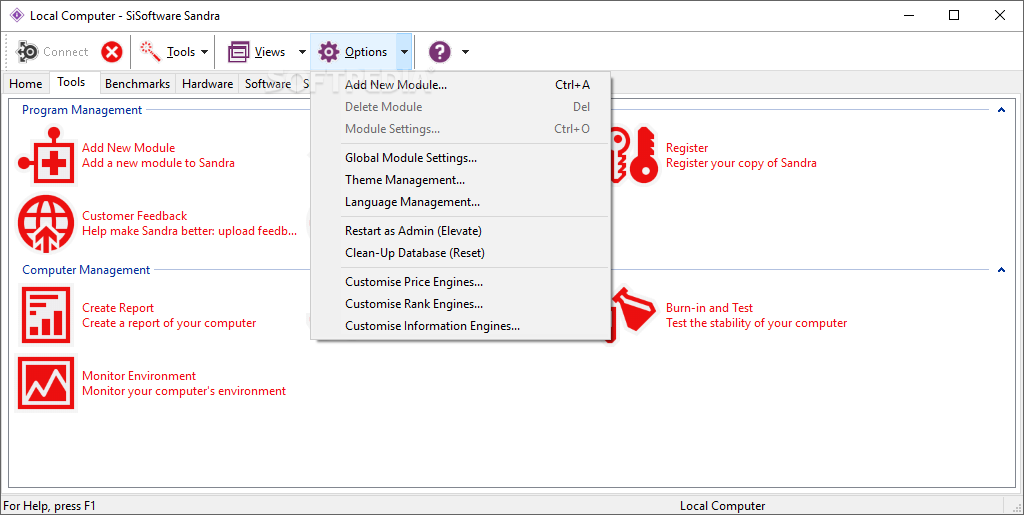1024x515 pixels.
Task: Click the Options purple gear icon
Action: [328, 52]
